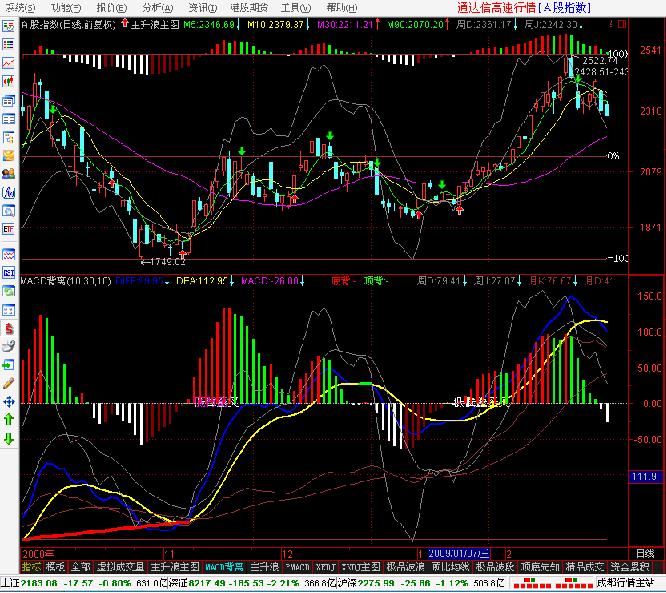The height and width of the screenshot is (593, 666).
Task: Click the first sidebar quote-list icon
Action: pos(8,26)
